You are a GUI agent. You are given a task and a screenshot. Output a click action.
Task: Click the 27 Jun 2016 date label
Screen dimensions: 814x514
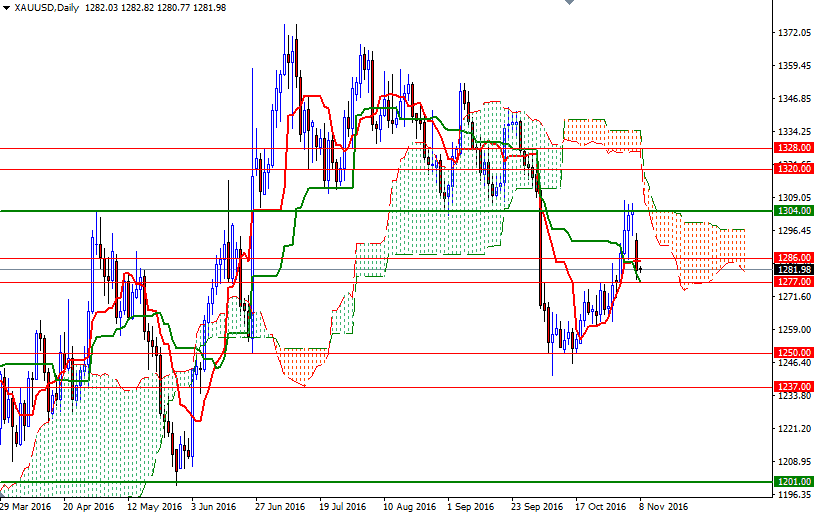tap(280, 506)
